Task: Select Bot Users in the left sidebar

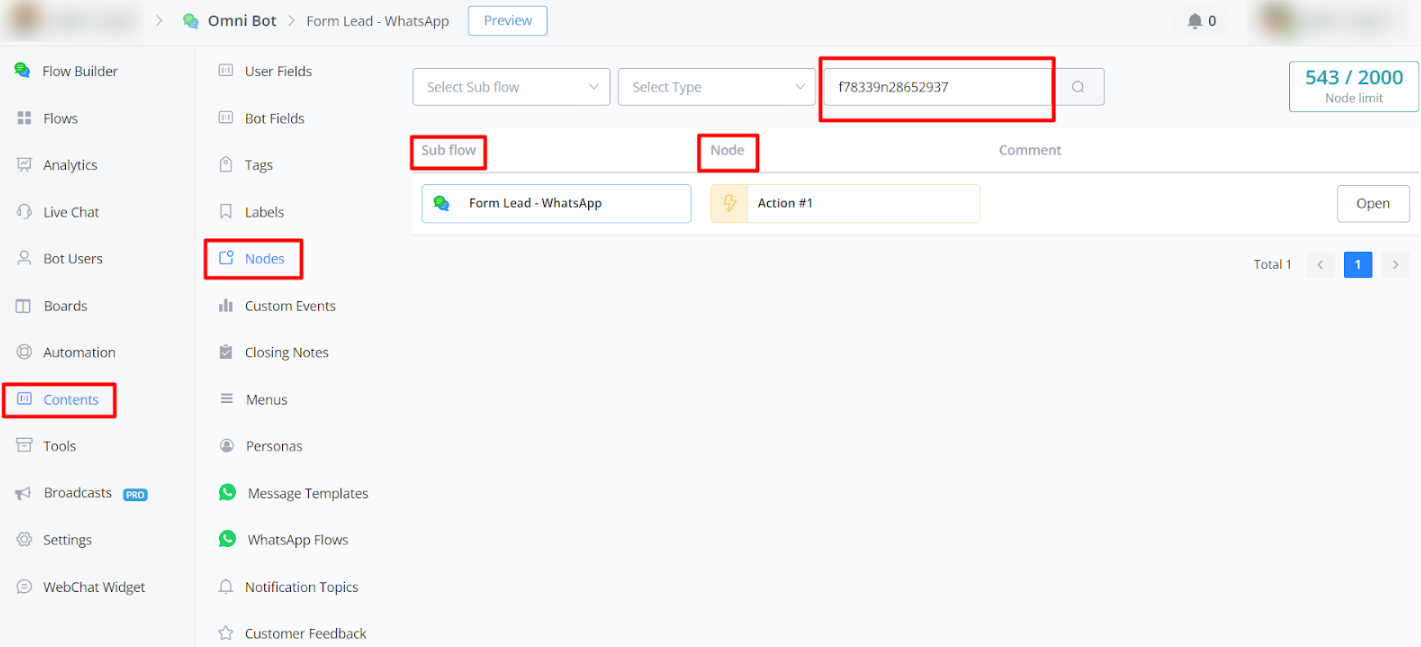Action: point(72,259)
